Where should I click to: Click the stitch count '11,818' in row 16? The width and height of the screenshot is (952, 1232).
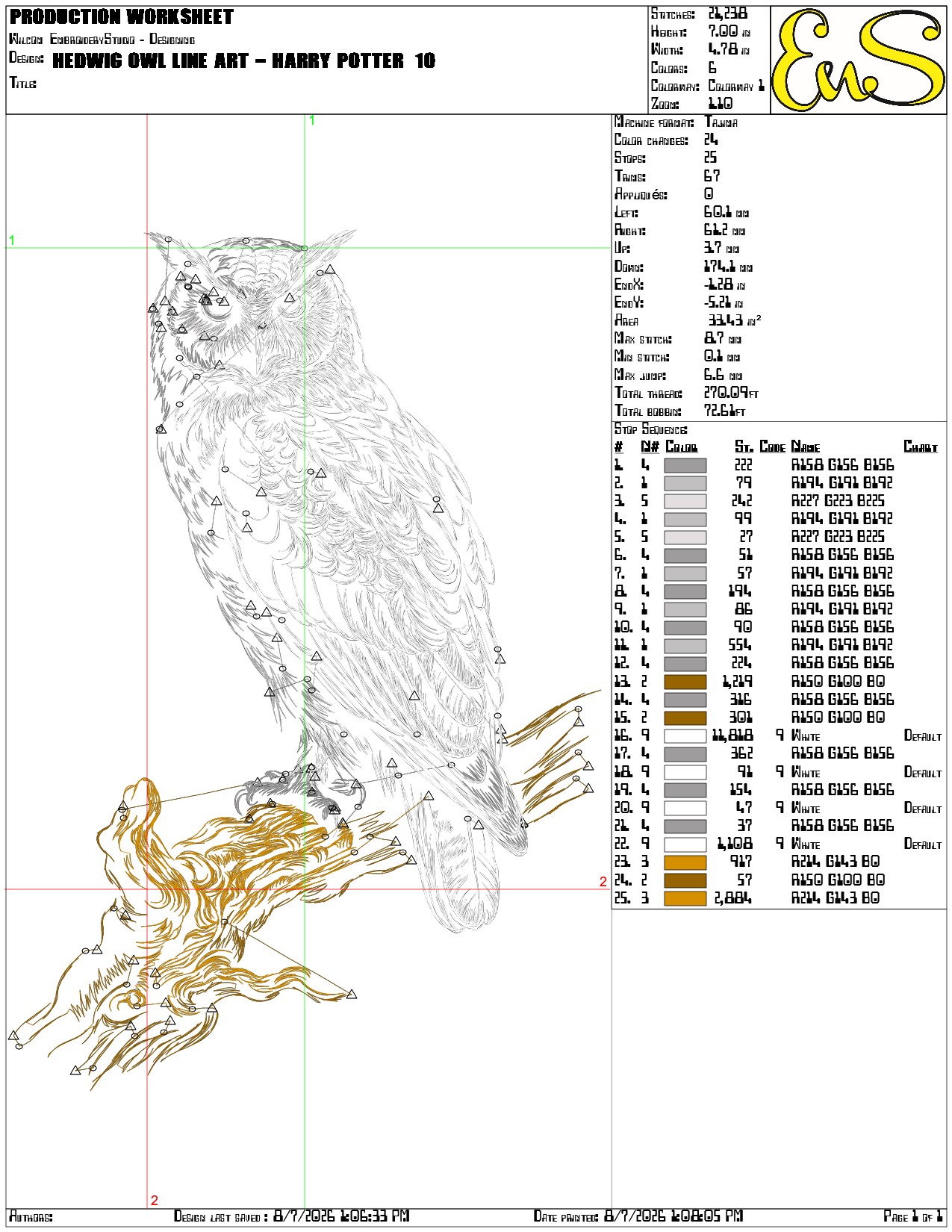tap(732, 736)
